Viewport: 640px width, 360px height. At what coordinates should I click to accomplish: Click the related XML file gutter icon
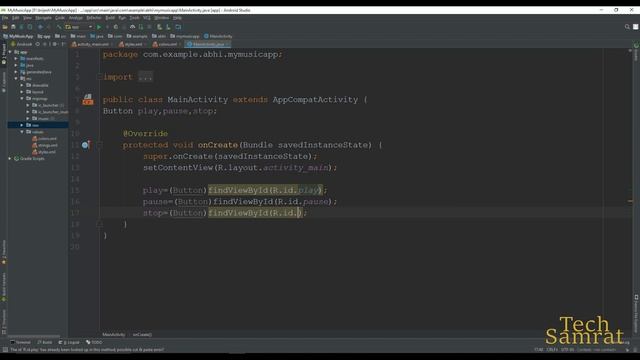(x=88, y=99)
